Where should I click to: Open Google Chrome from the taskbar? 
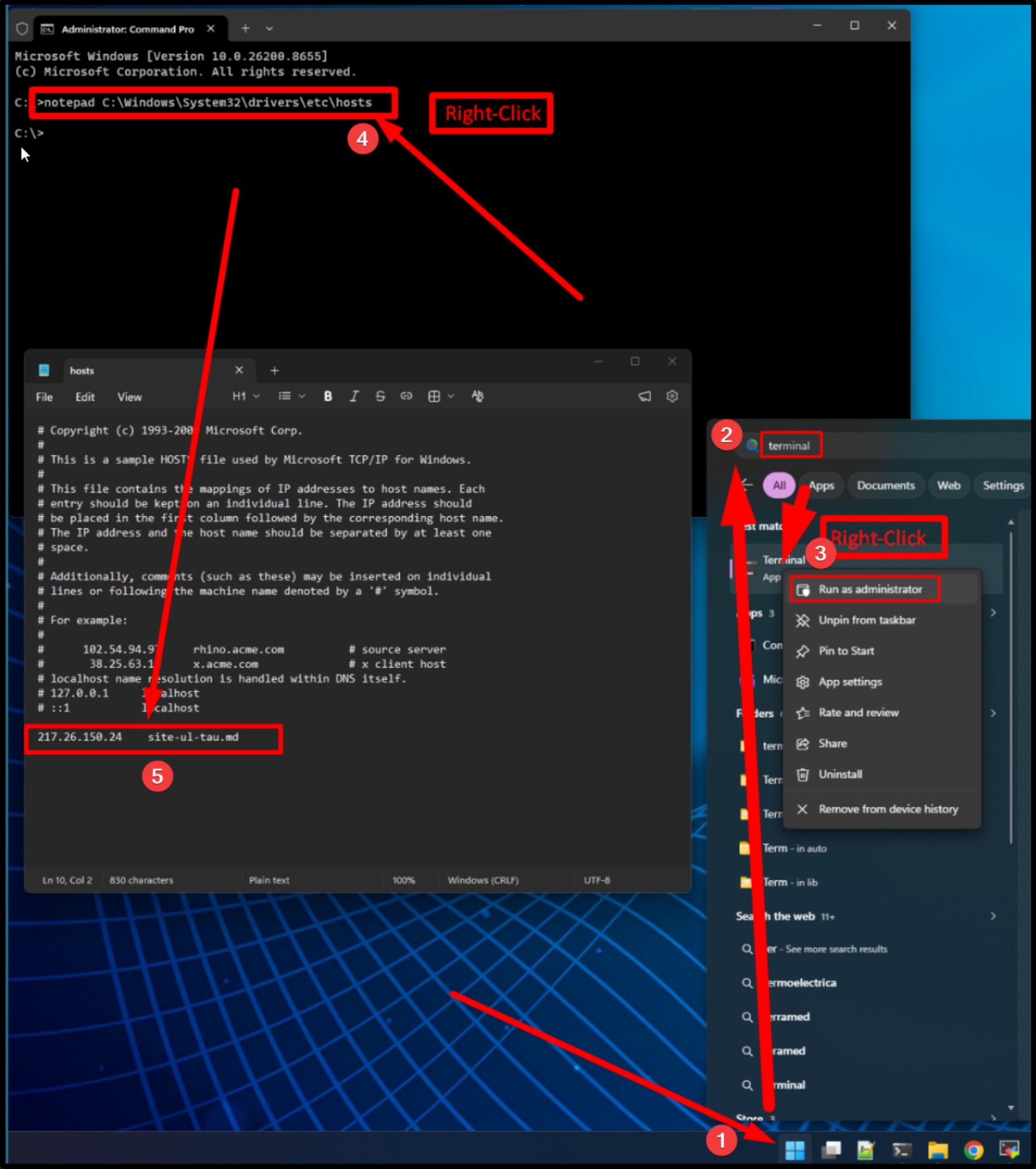[973, 1149]
